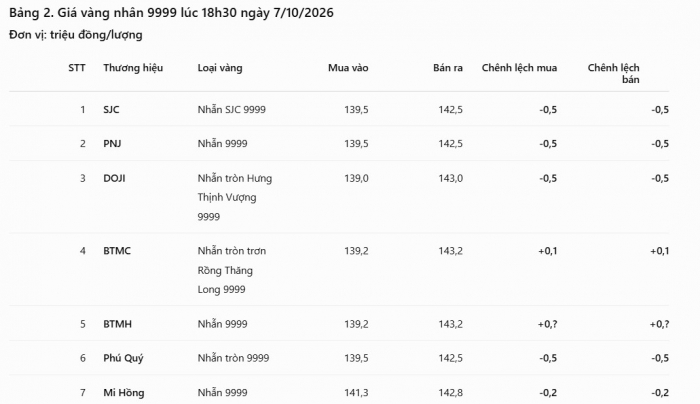Select the PNJ brand cell
This screenshot has width=700, height=404.
tap(112, 144)
